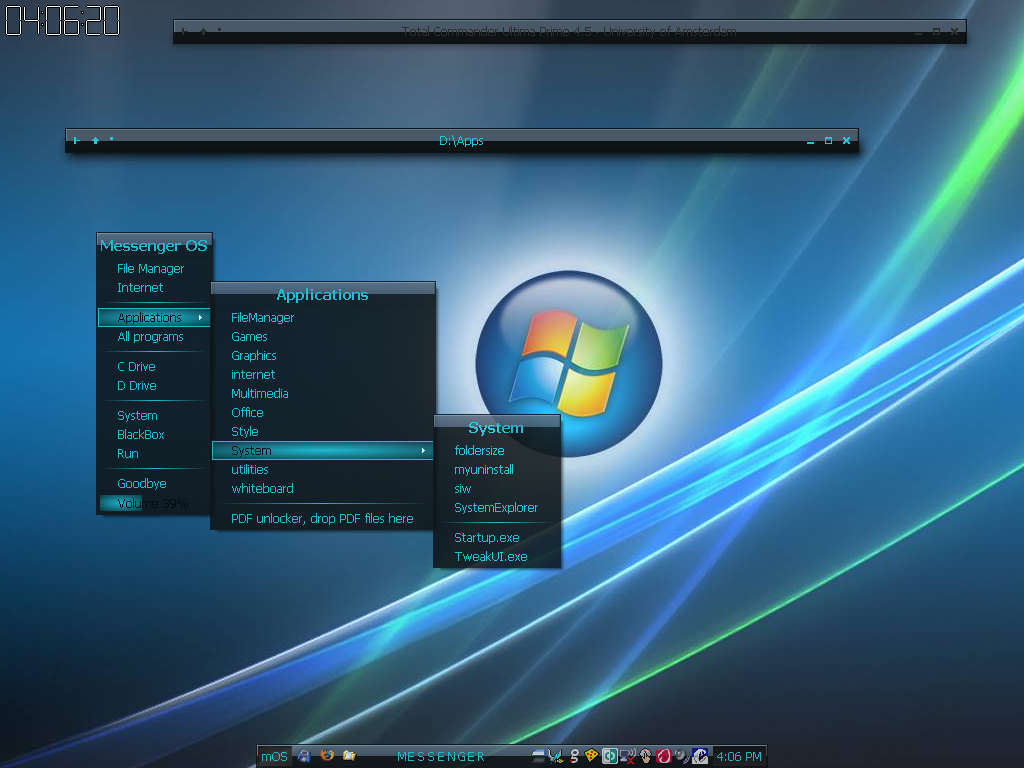Expand the Applications submenu in Messenger OS menu
Viewport: 1024px width, 768px height.
click(x=154, y=317)
